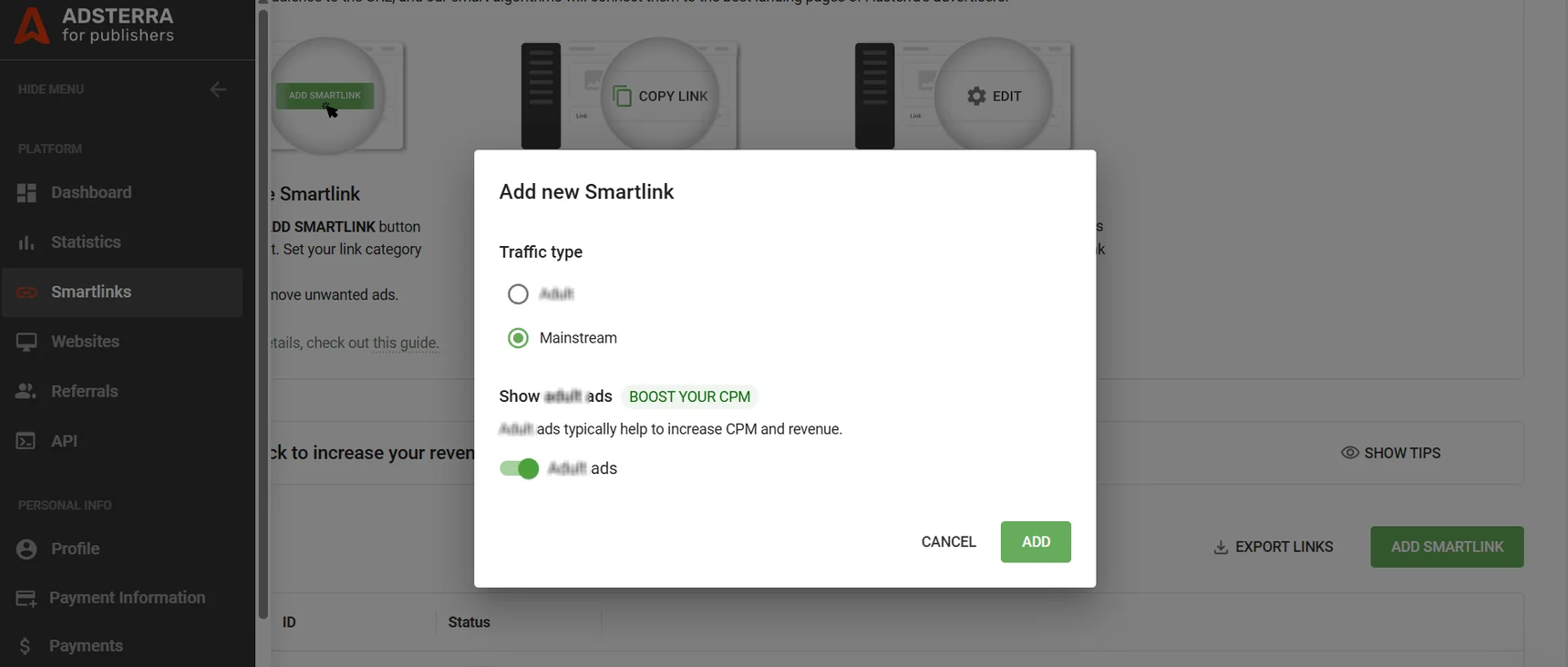
Task: Click the Export Links download icon
Action: pyautogui.click(x=1221, y=547)
